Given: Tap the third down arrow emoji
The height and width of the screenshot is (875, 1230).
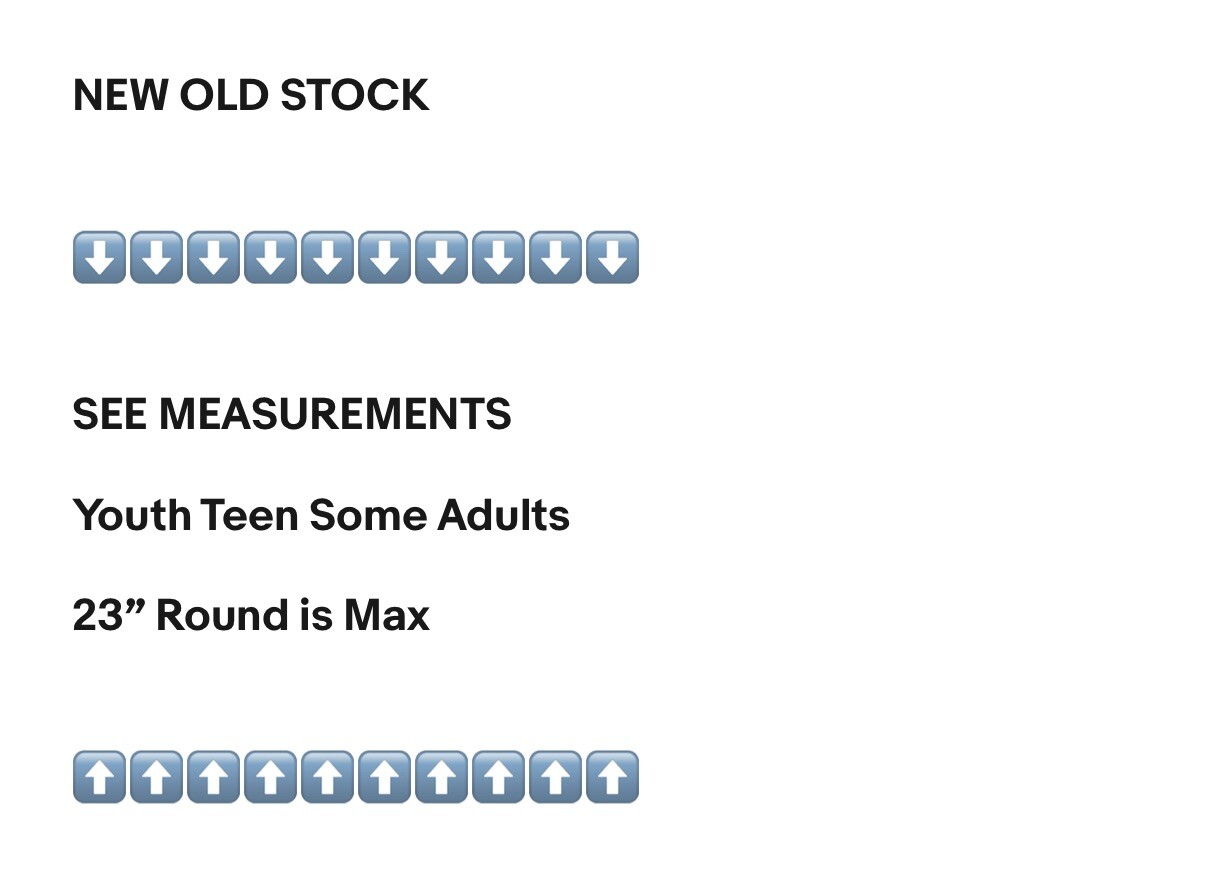Looking at the screenshot, I should point(213,257).
